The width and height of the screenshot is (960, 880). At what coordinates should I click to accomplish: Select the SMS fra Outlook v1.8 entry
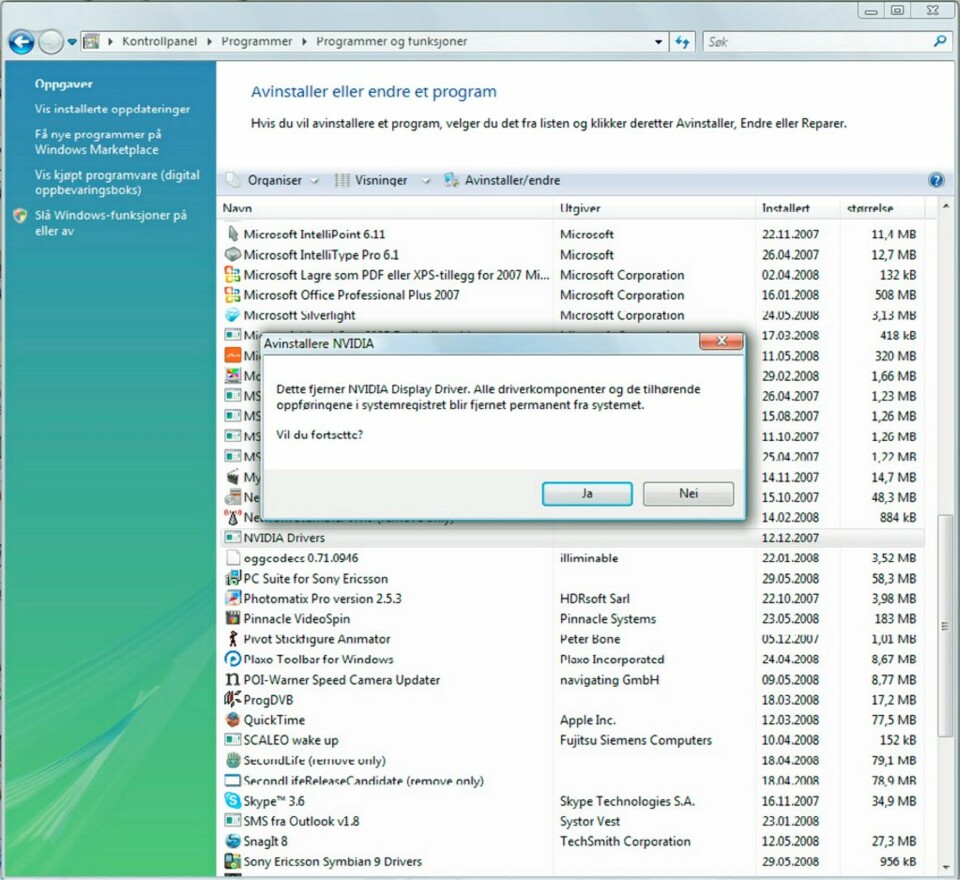[572, 821]
